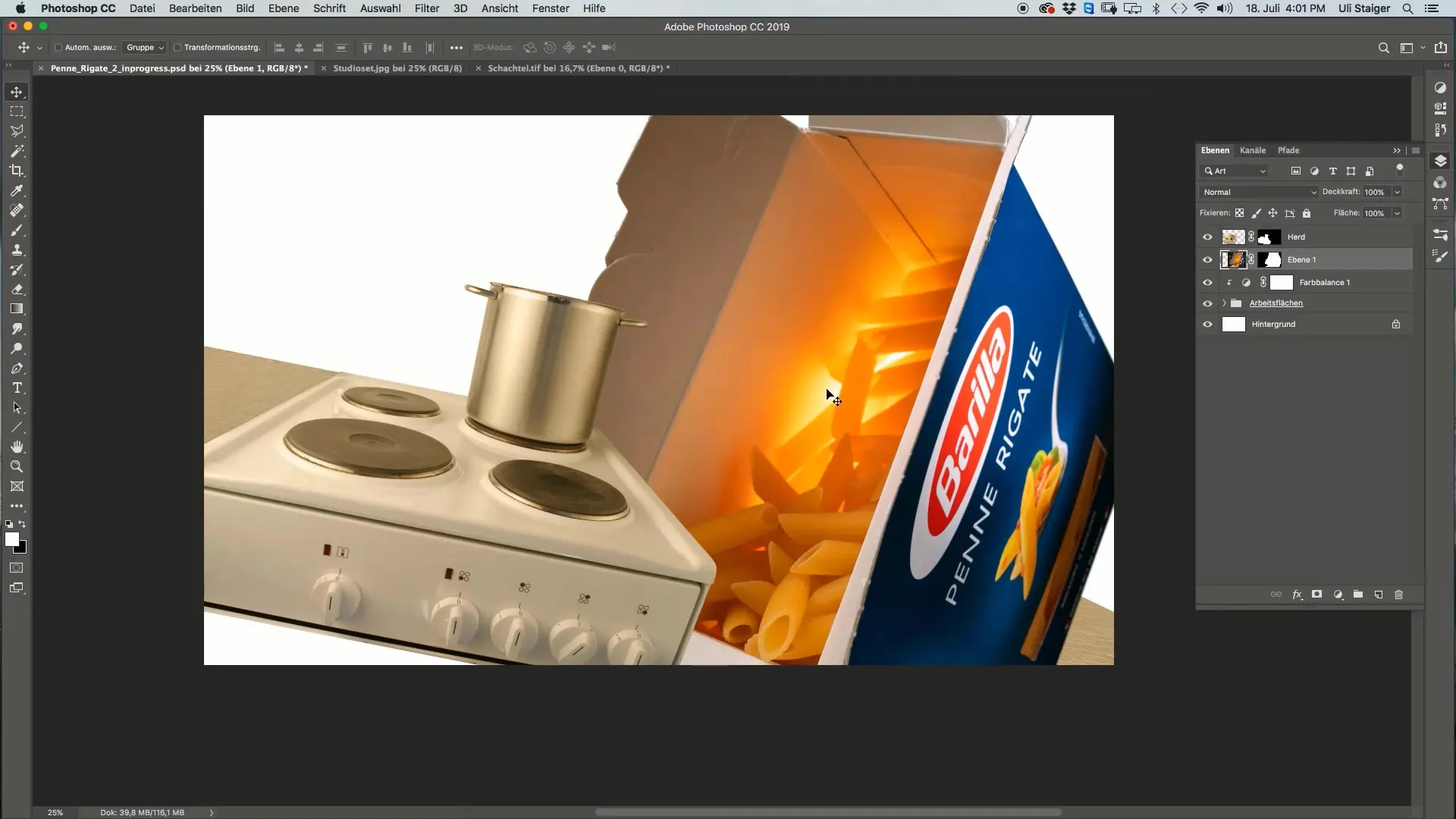Screen dimensions: 1456x819
Task: Open the Fläche fill dropdown arrow
Action: [1397, 213]
